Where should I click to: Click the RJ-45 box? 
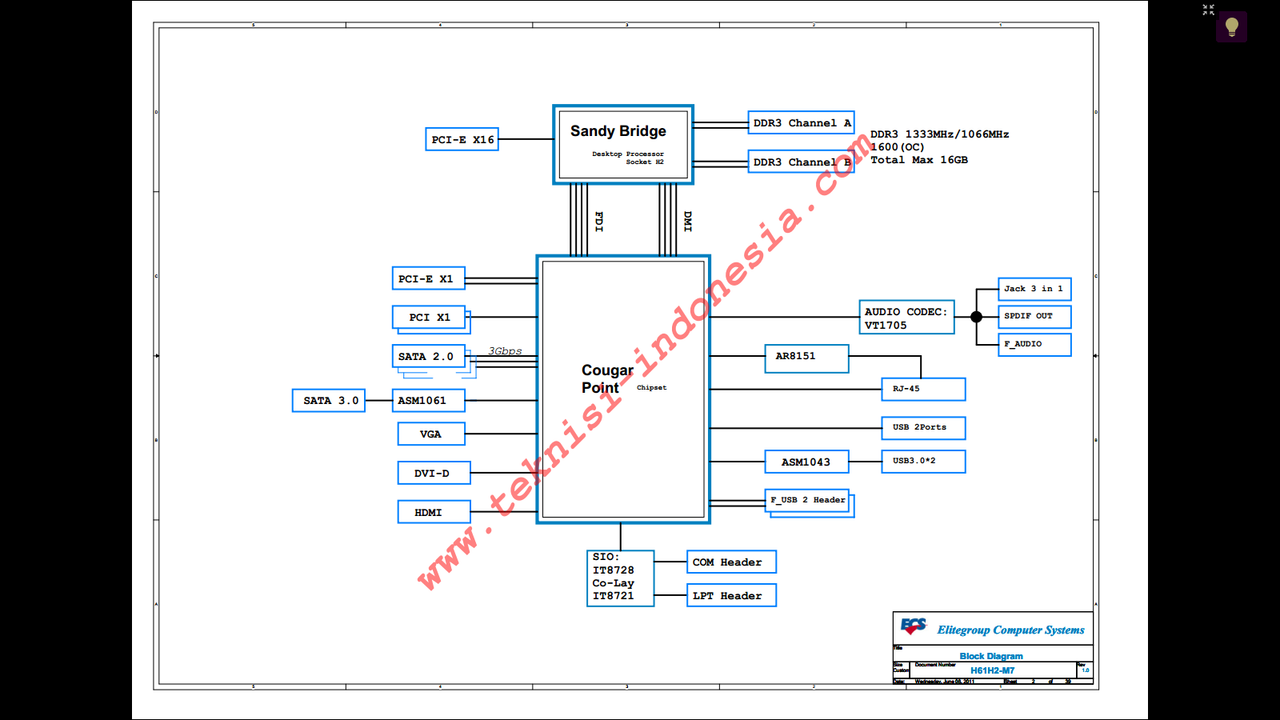pyautogui.click(x=923, y=389)
